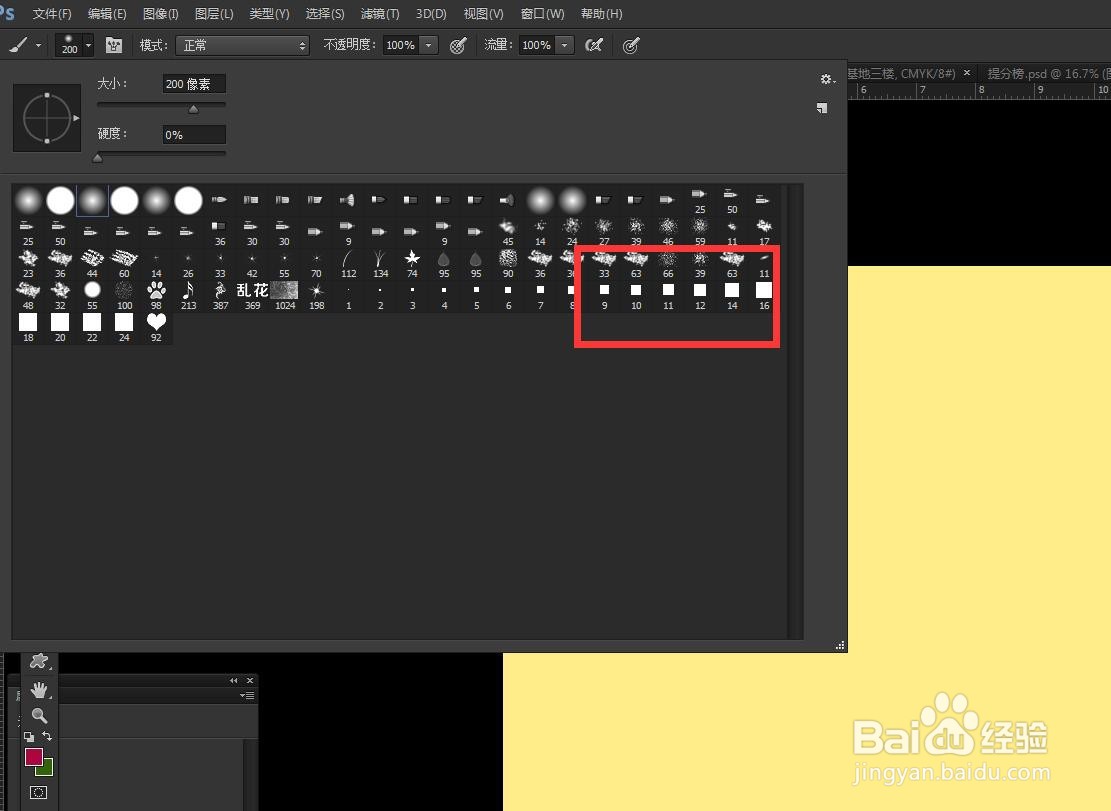The height and width of the screenshot is (811, 1111).
Task: Close the 基地三楼 CMYK/8# document tab
Action: coord(966,72)
